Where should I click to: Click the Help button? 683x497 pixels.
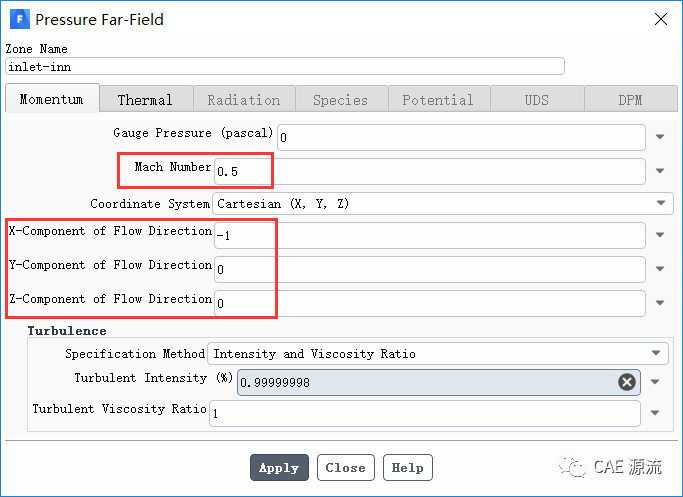(407, 467)
